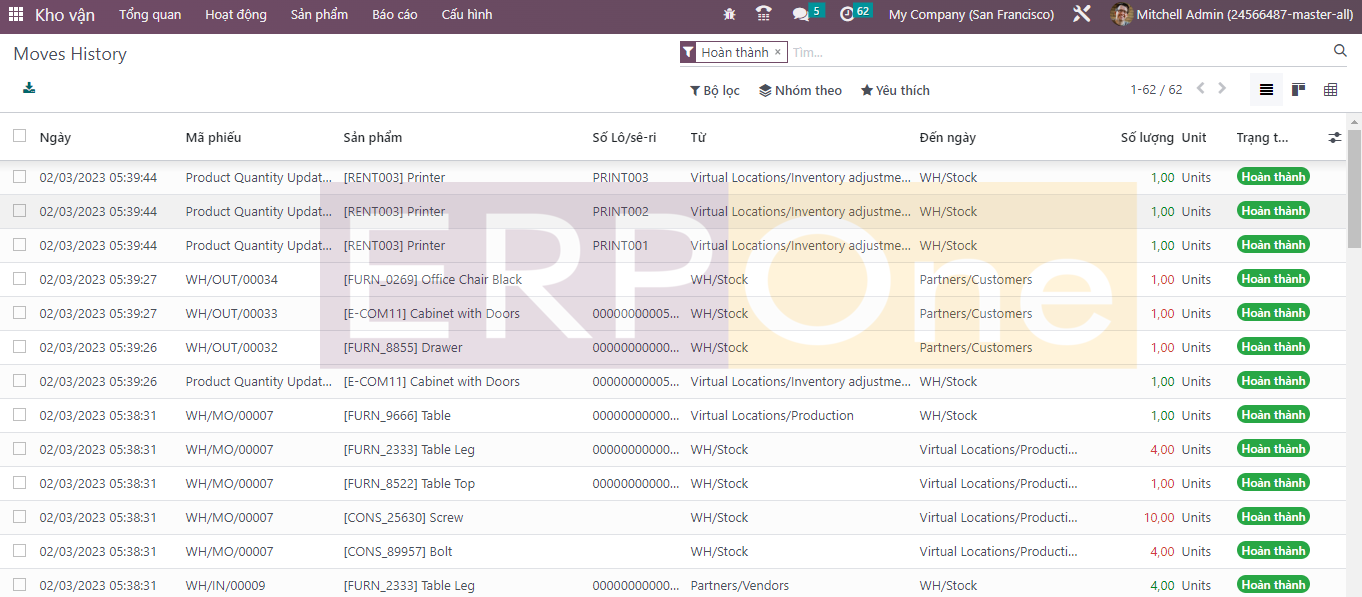This screenshot has height=597, width=1362.
Task: Toggle the select-all header checkbox
Action: click(x=20, y=136)
